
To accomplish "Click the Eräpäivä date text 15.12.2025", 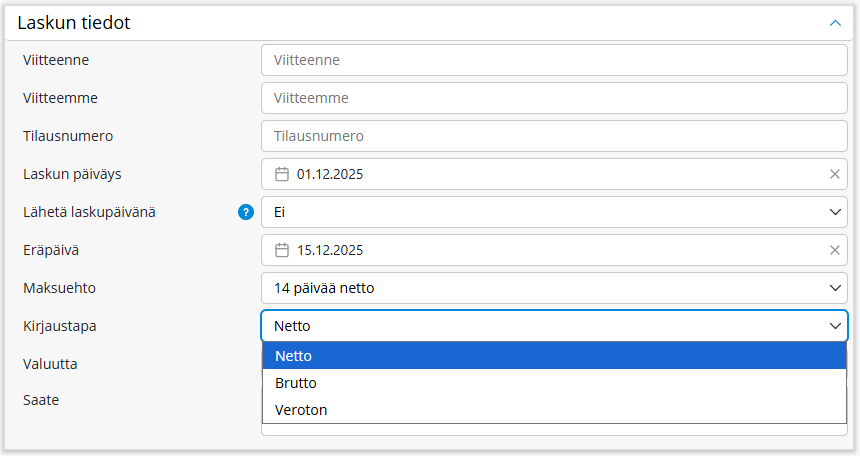I will pos(330,250).
